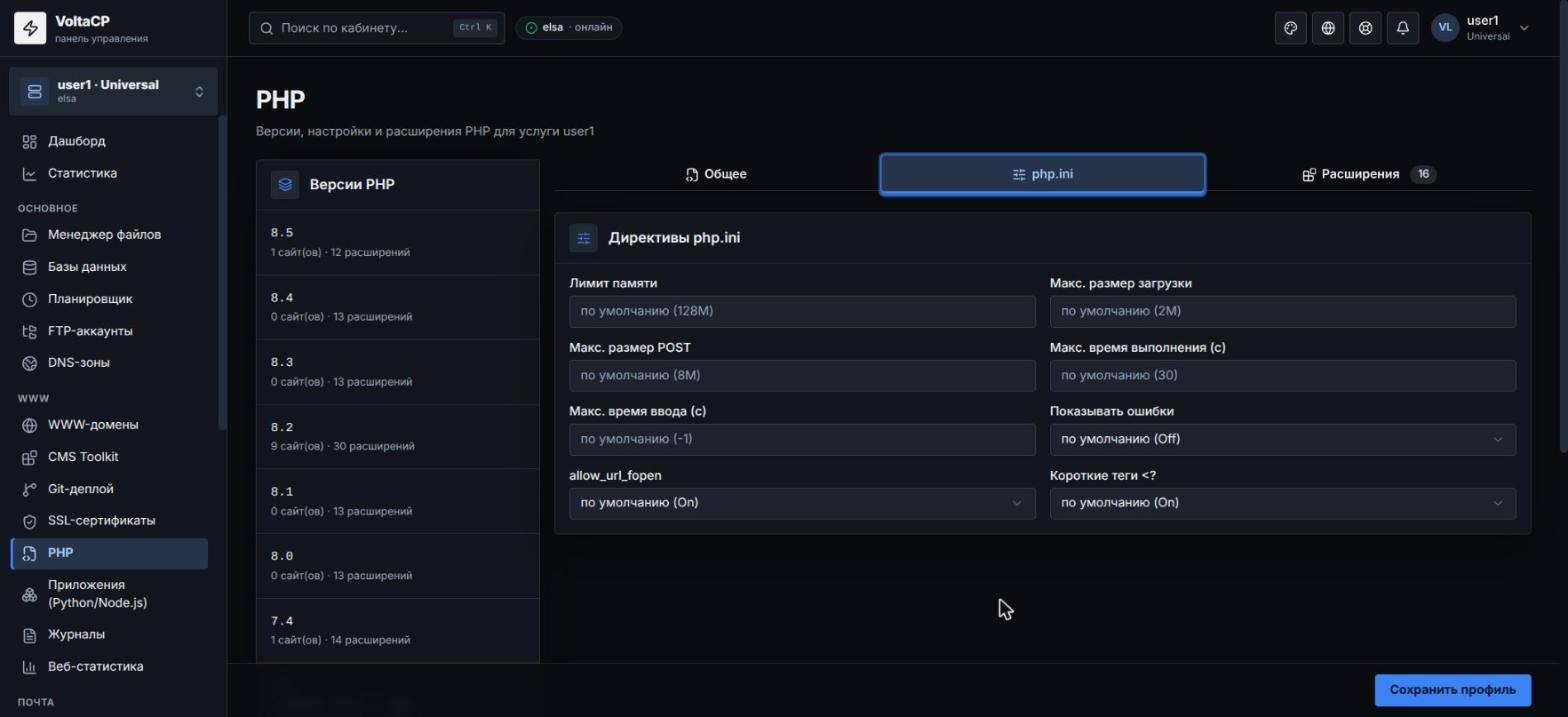Focus the Поиск по кабинету search field
This screenshot has width=1568, height=717.
tap(377, 28)
